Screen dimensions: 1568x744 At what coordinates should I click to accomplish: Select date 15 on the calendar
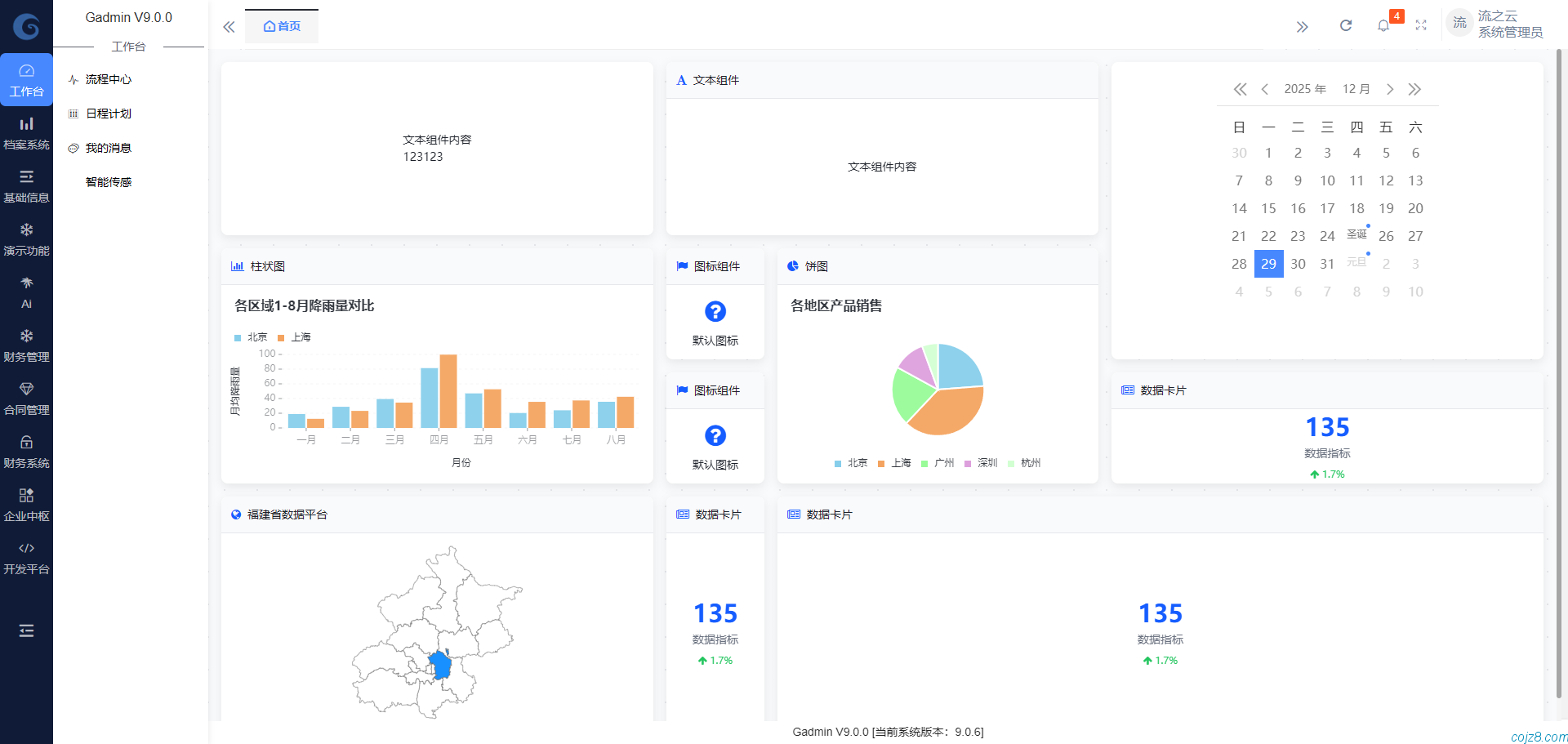[x=1268, y=208]
